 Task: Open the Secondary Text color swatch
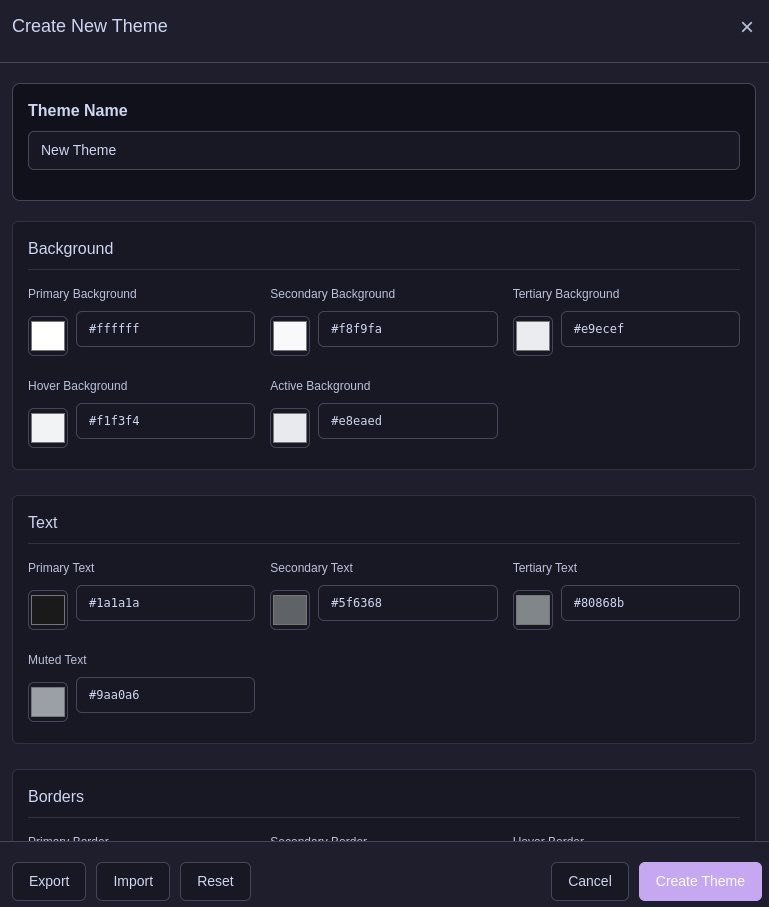(290, 610)
